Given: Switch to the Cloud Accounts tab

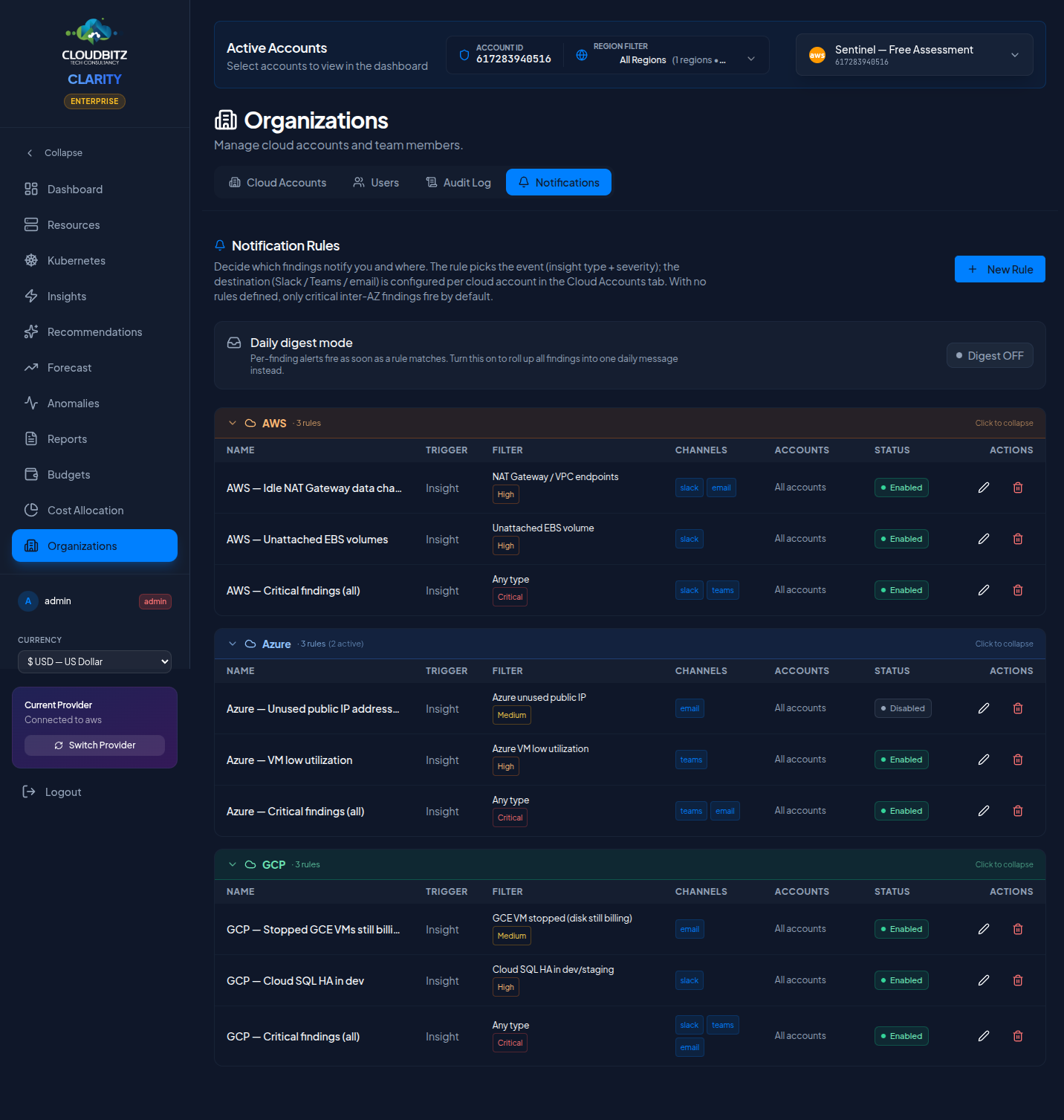Looking at the screenshot, I should coord(277,183).
